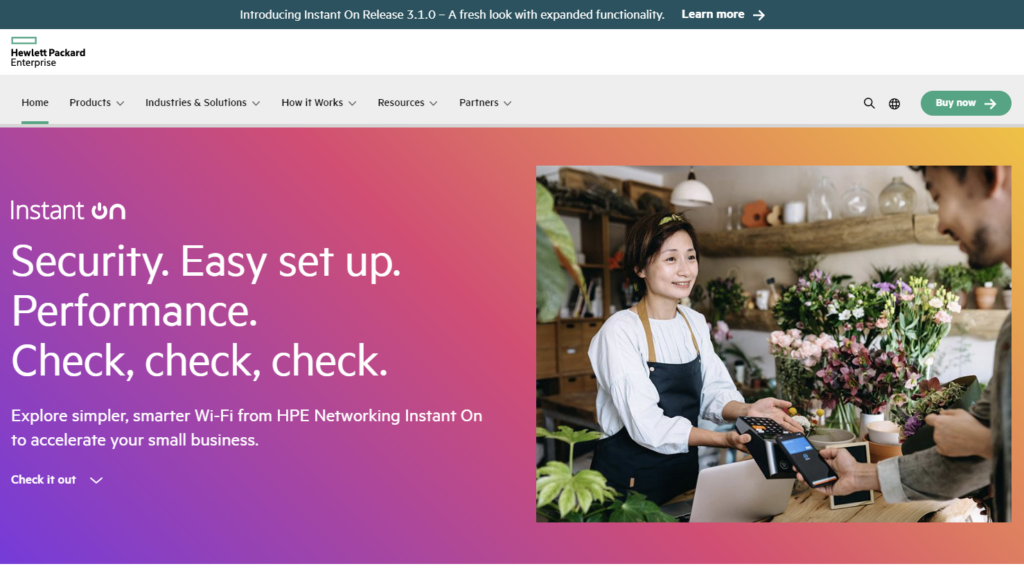Viewport: 1024px width, 573px height.
Task: Expand the Industries & Solutions chevron
Action: [256, 103]
